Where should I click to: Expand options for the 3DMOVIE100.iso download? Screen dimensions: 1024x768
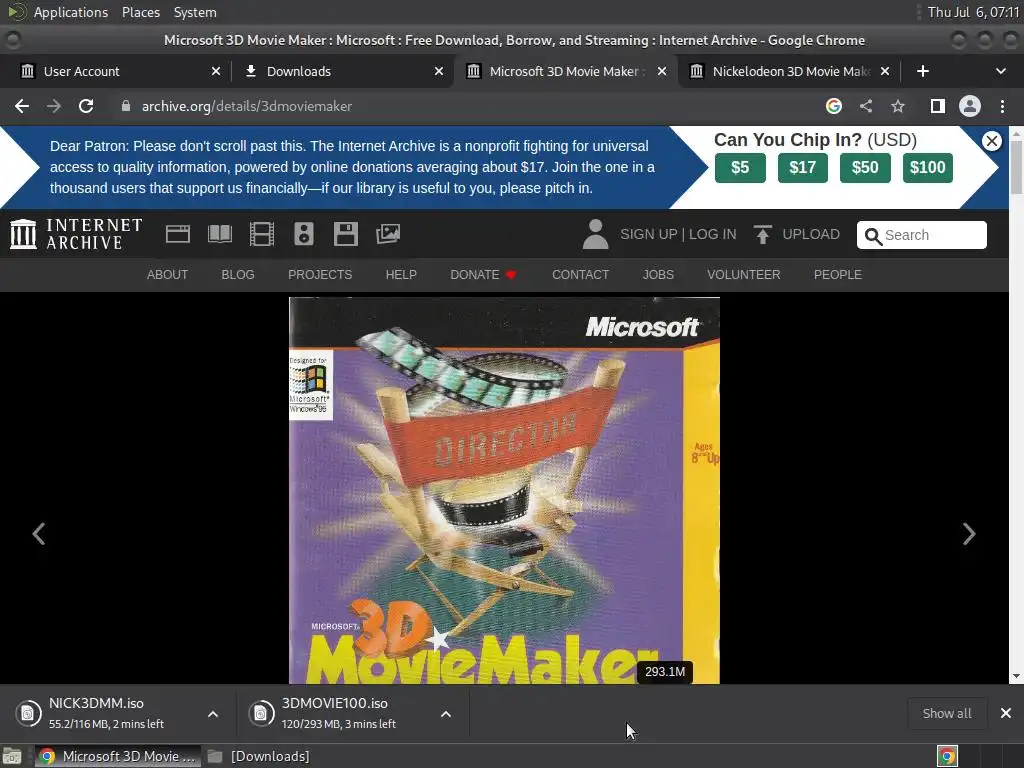pyautogui.click(x=445, y=714)
